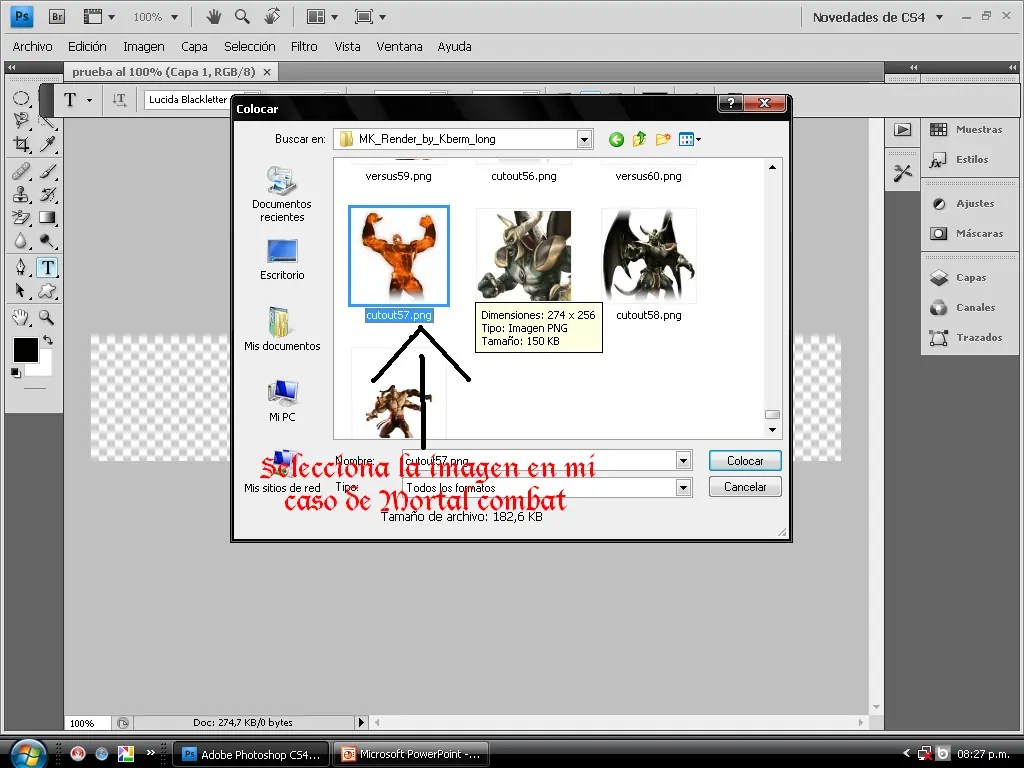Screen dimensions: 1024x768
Task: Select the Healing Brush tool
Action: click(21, 171)
